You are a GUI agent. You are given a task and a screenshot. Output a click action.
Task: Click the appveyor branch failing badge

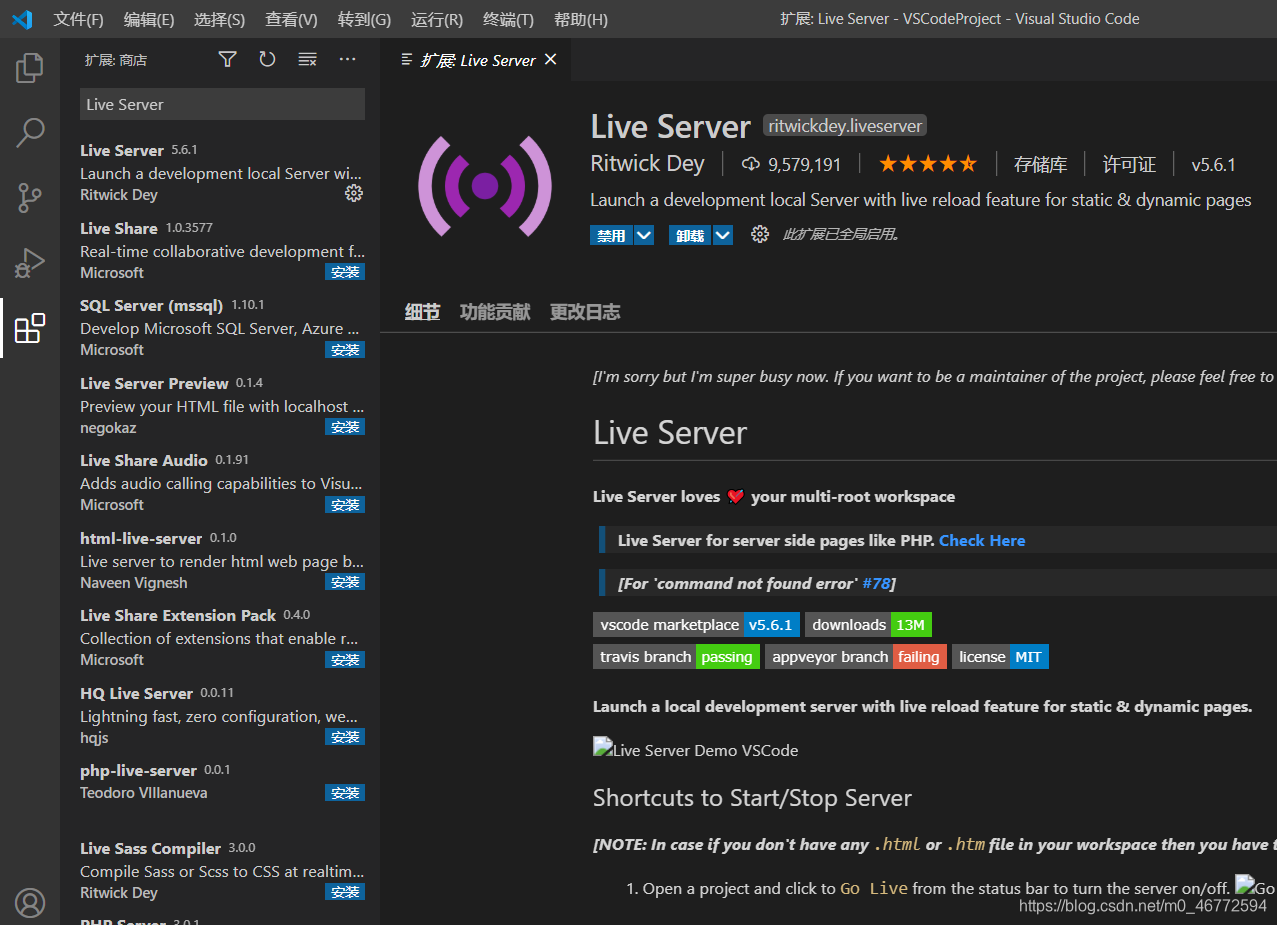tap(855, 657)
